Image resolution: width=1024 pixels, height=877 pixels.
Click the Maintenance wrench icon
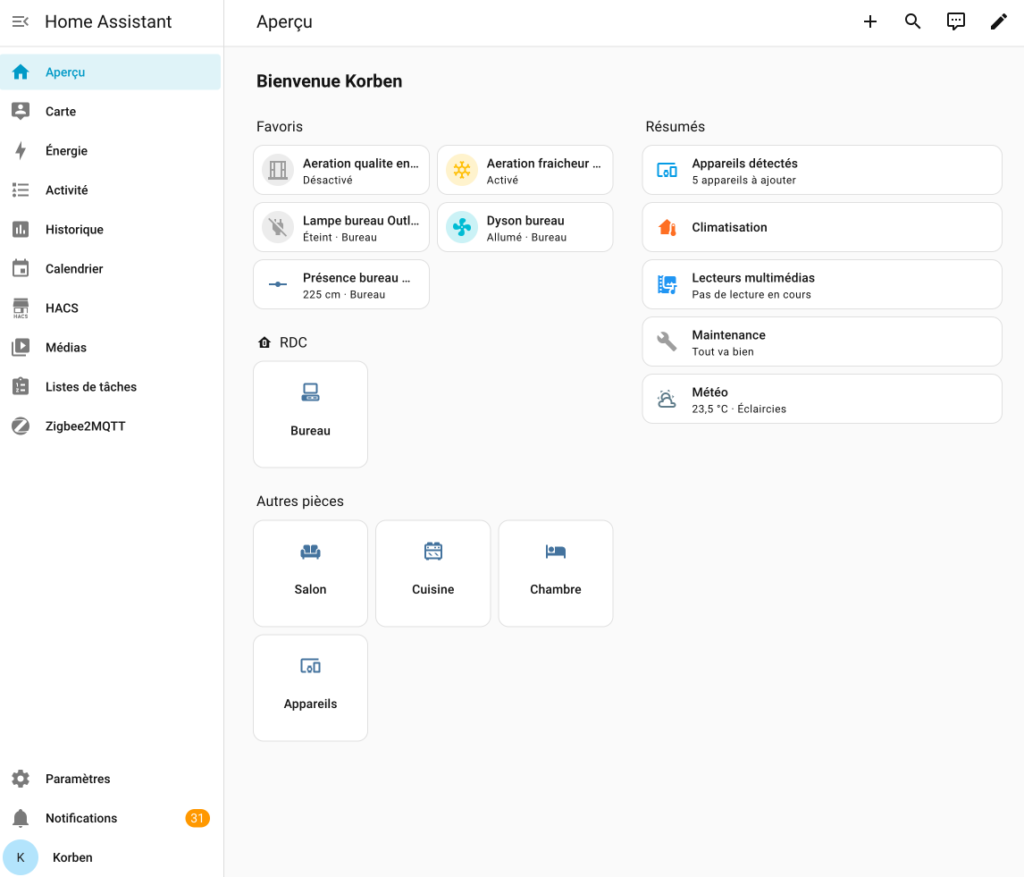pyautogui.click(x=667, y=342)
